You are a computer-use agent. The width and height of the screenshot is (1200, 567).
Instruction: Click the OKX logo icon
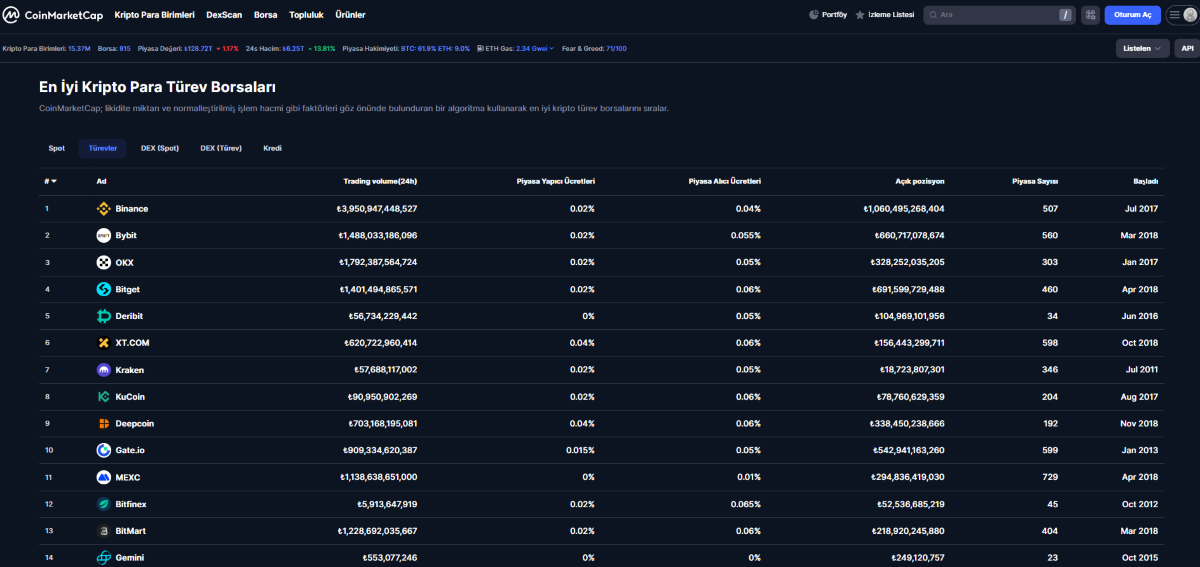point(103,262)
